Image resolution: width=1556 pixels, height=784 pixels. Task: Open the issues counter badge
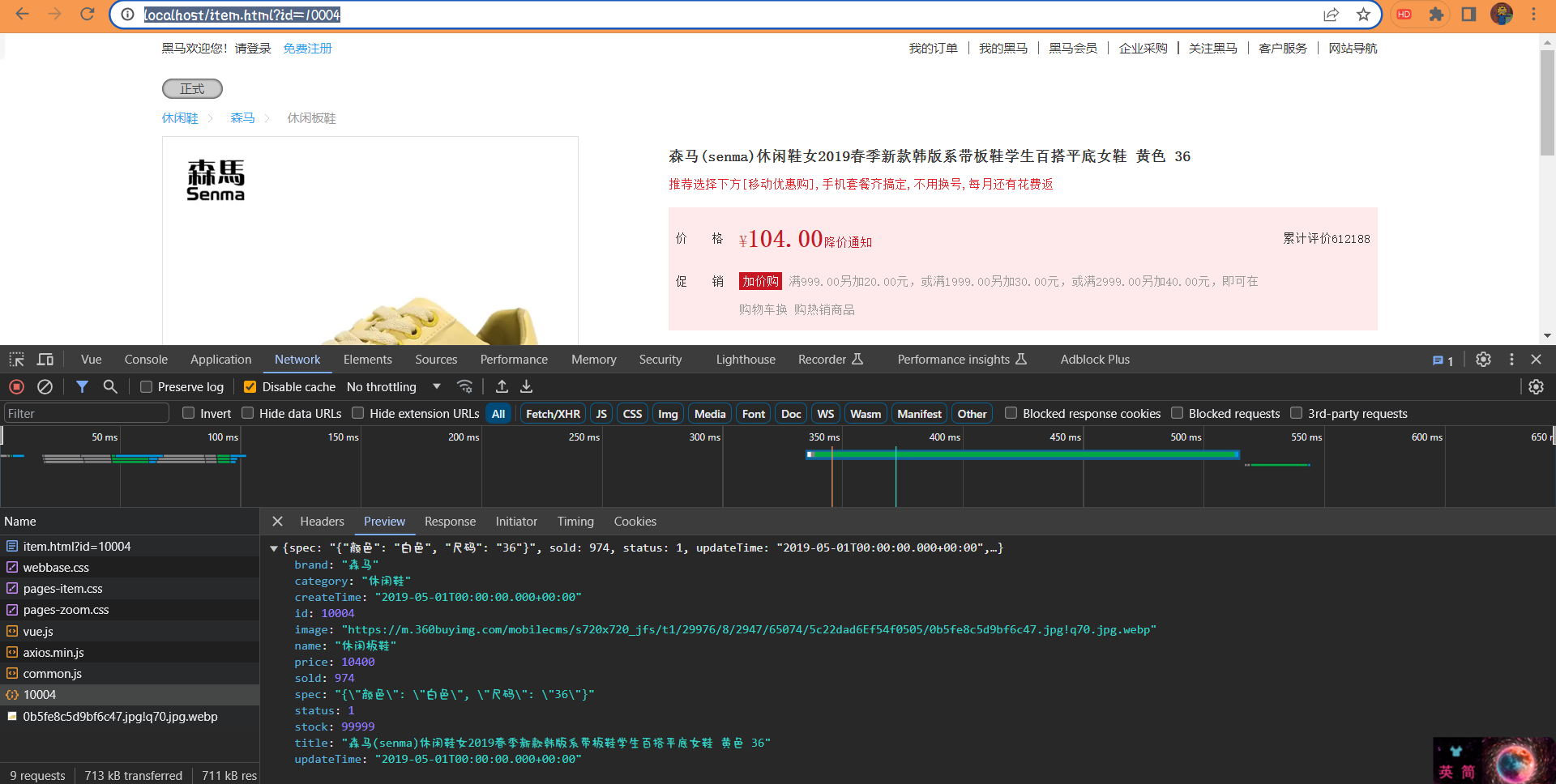[x=1443, y=360]
